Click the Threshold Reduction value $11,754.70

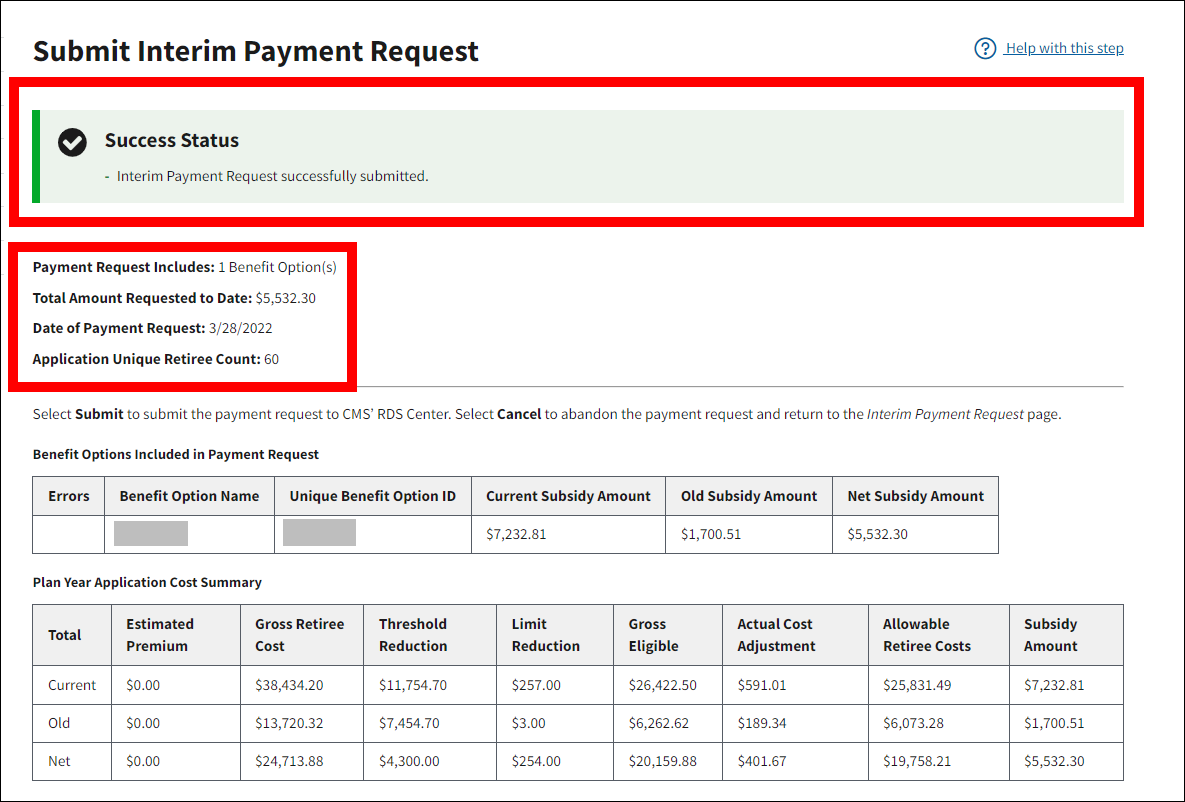(413, 685)
